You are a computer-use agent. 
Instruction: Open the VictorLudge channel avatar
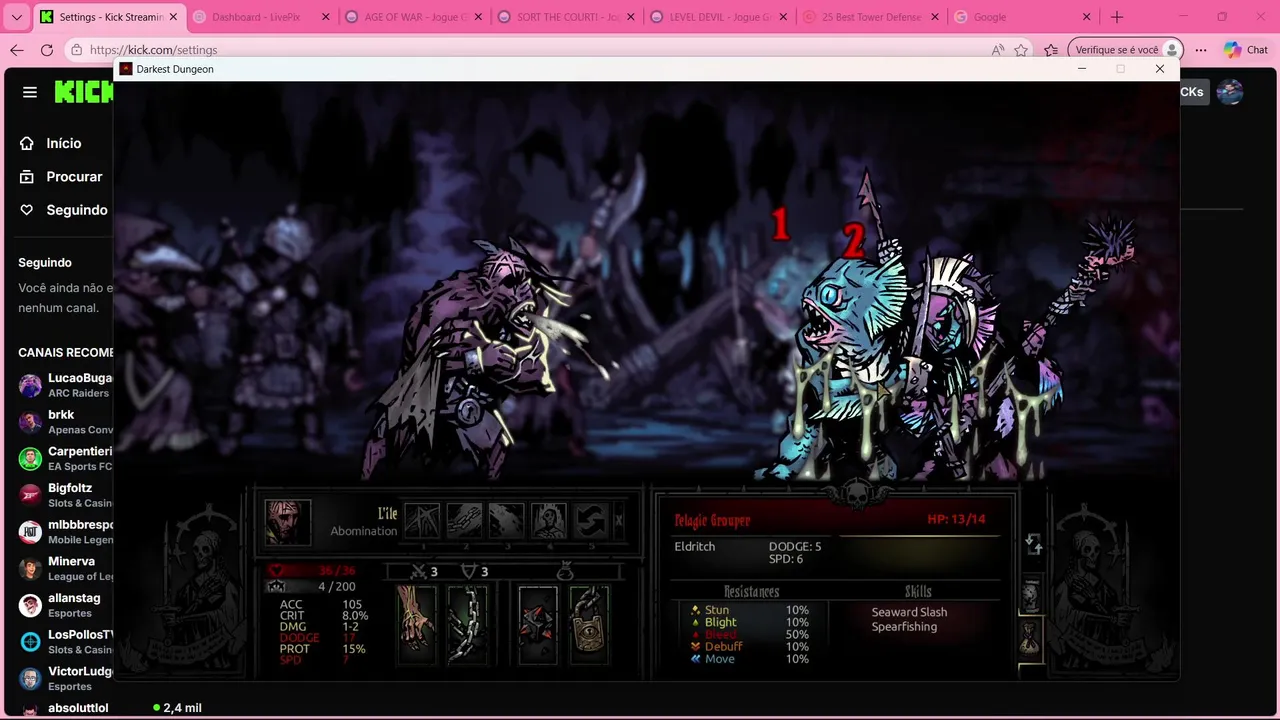(30, 679)
